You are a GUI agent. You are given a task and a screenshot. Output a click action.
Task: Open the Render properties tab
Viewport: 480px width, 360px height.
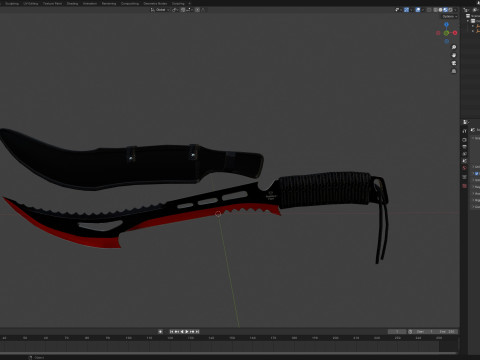[464, 140]
